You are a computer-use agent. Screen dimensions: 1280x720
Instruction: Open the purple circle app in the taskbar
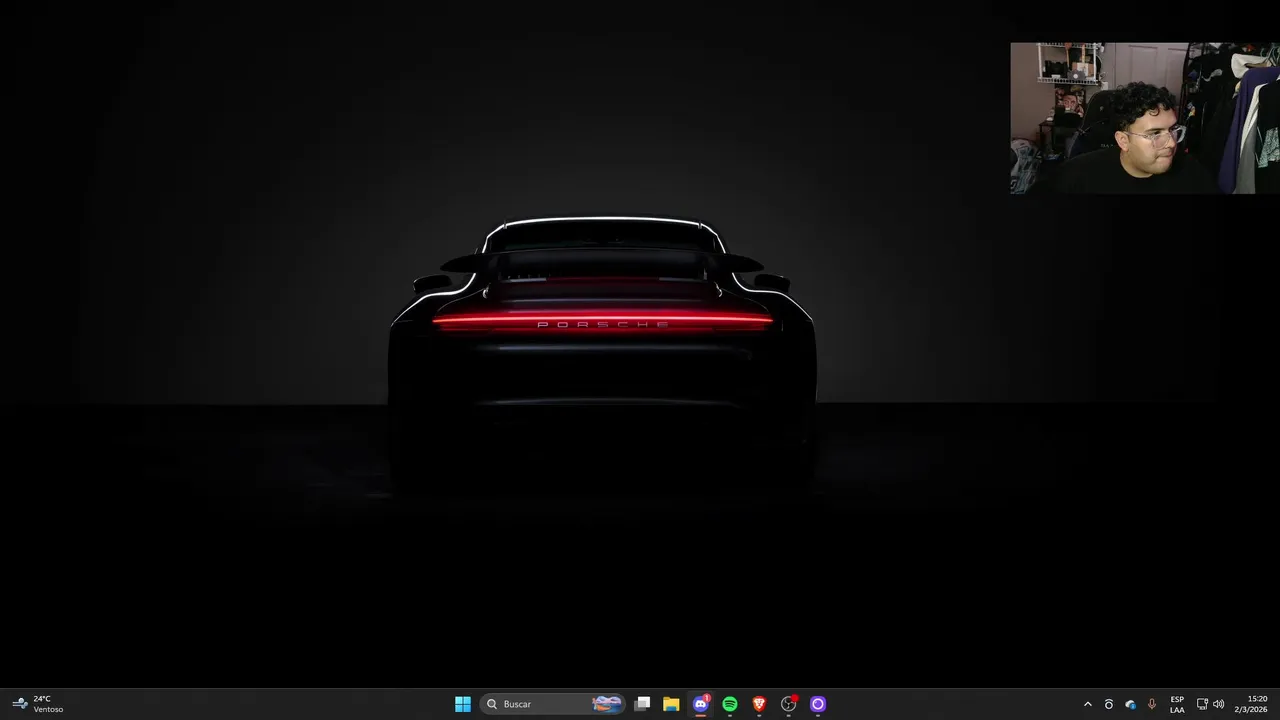(x=817, y=704)
